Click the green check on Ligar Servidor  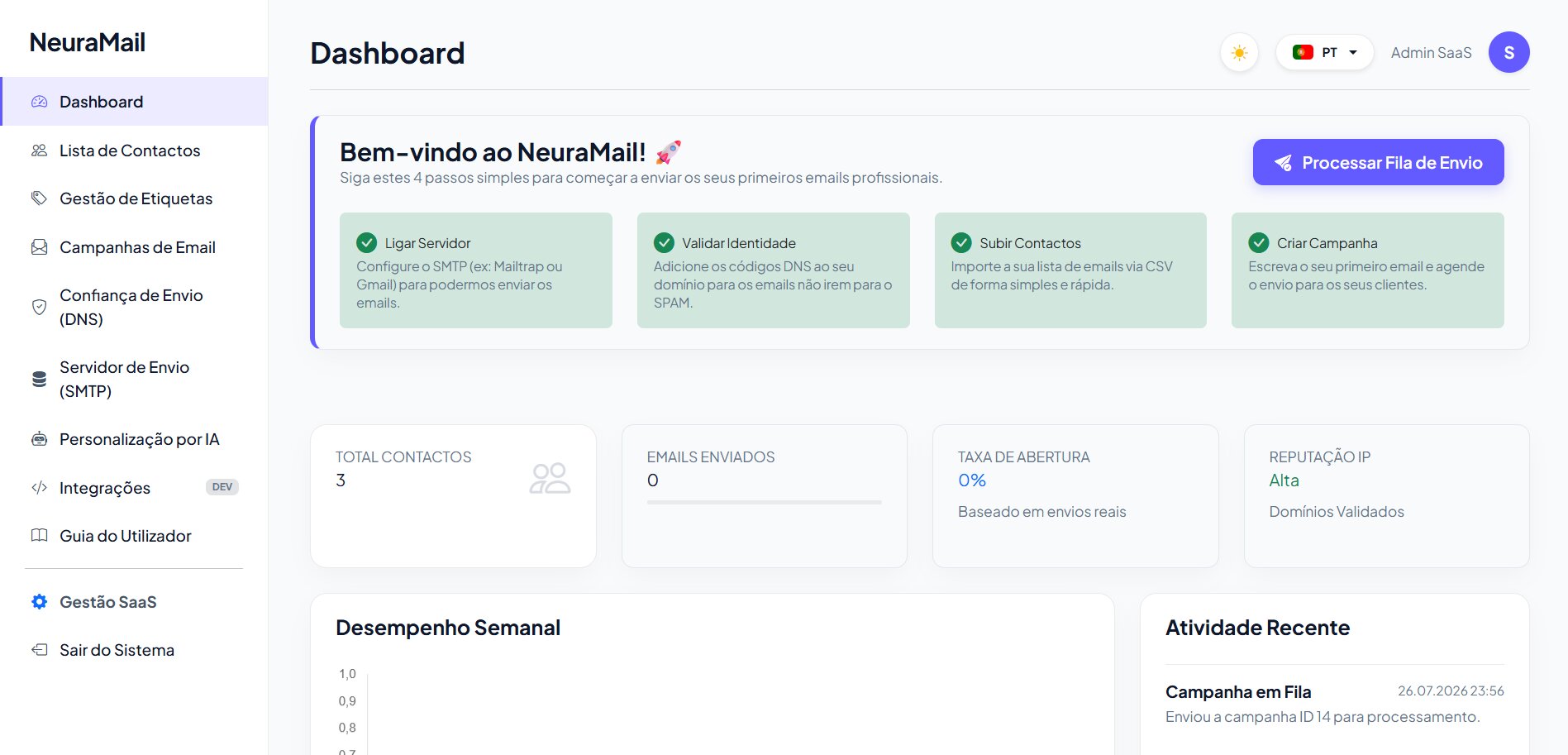pos(366,243)
